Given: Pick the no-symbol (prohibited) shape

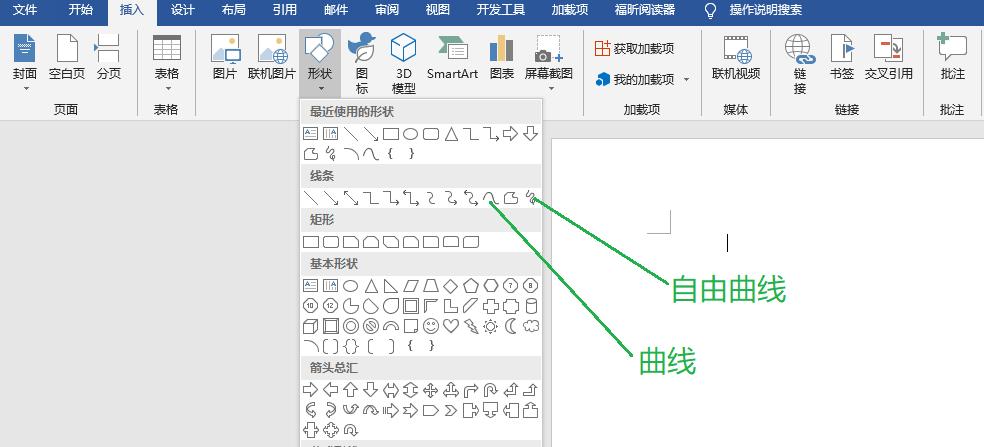Looking at the screenshot, I should [371, 326].
